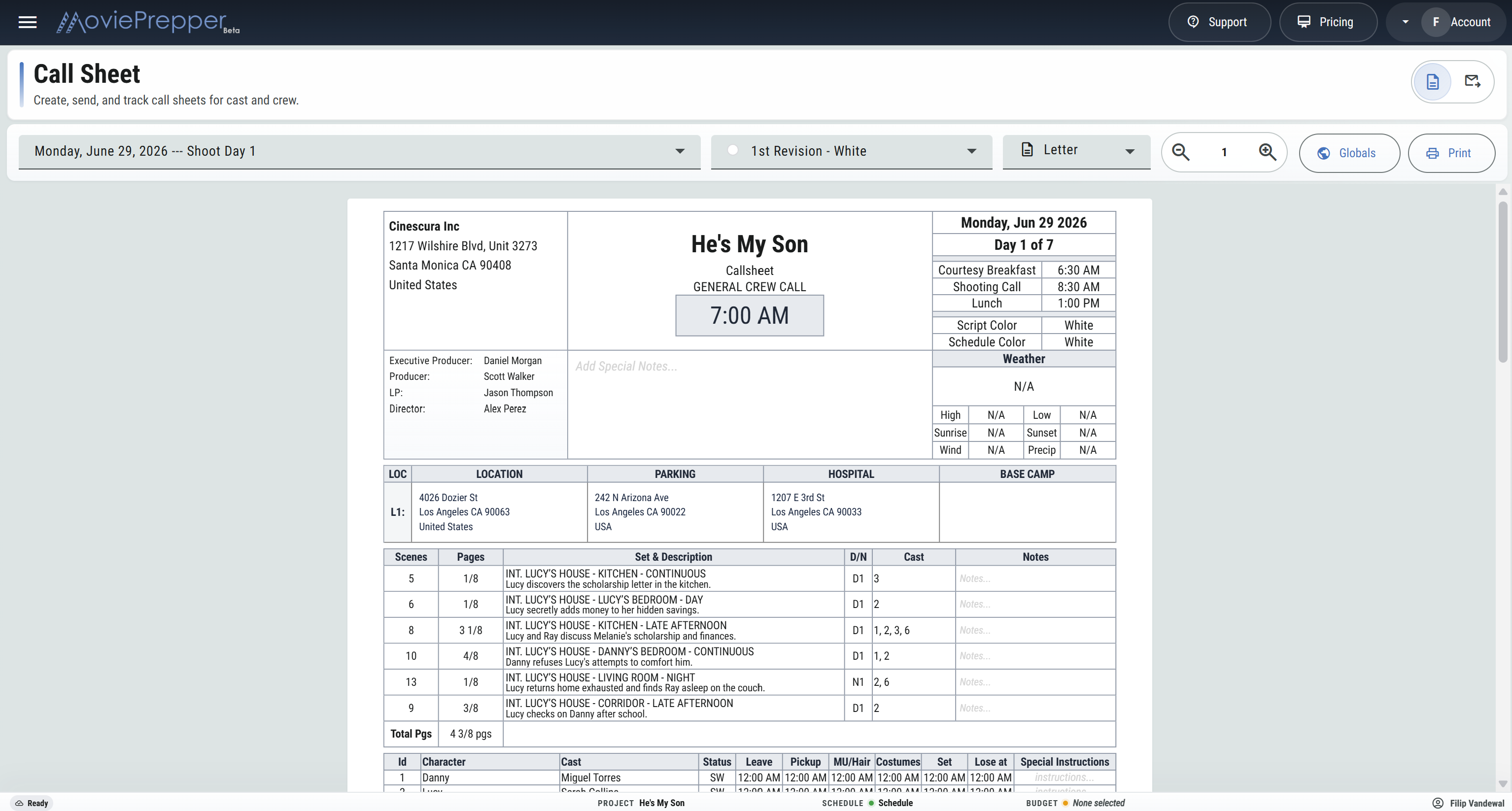Screen dimensions: 1512x811
Task: Click the empty Base Camp cell
Action: [1027, 512]
